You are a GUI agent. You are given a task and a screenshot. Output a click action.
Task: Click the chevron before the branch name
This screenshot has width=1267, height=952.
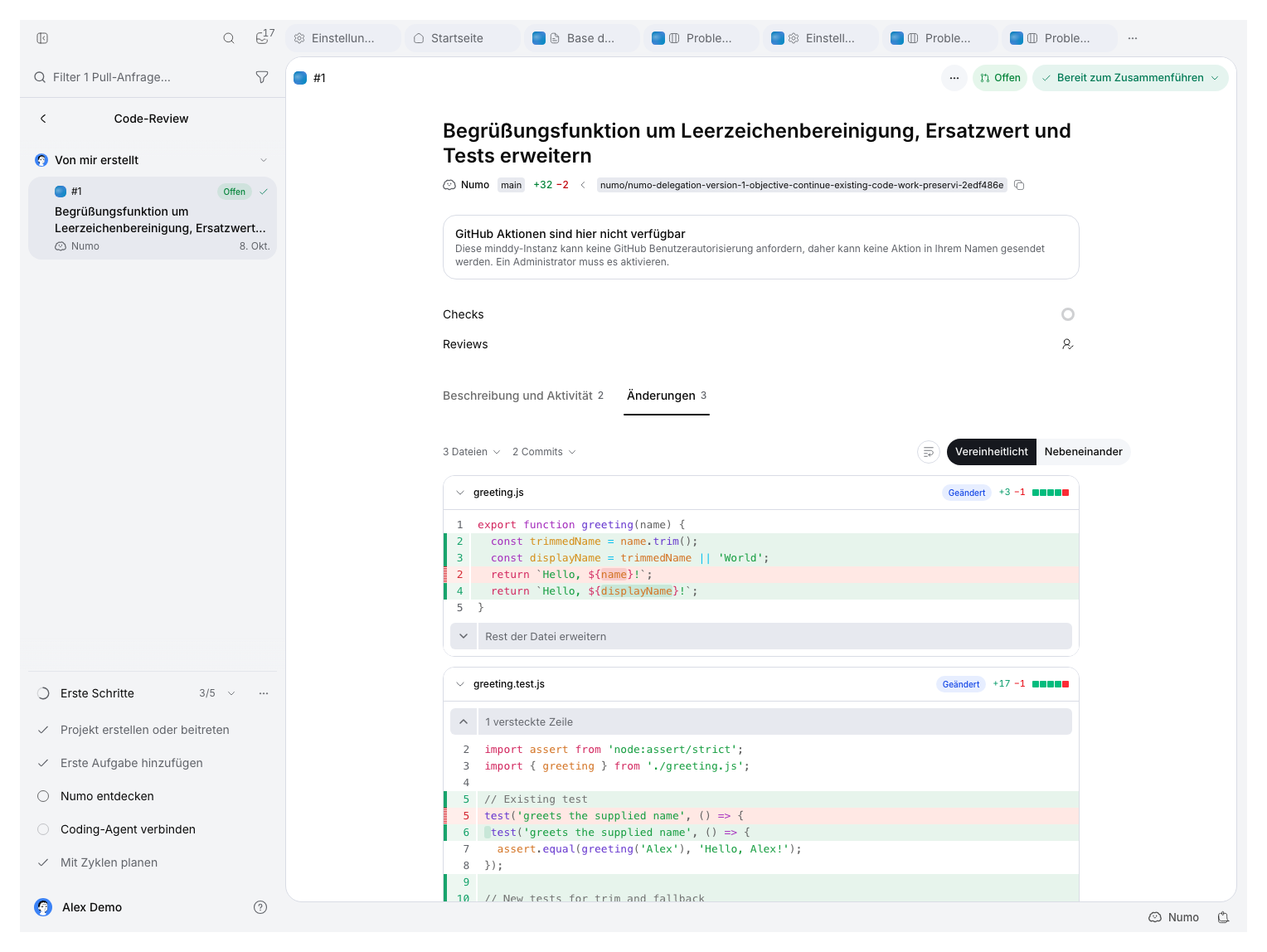click(583, 185)
